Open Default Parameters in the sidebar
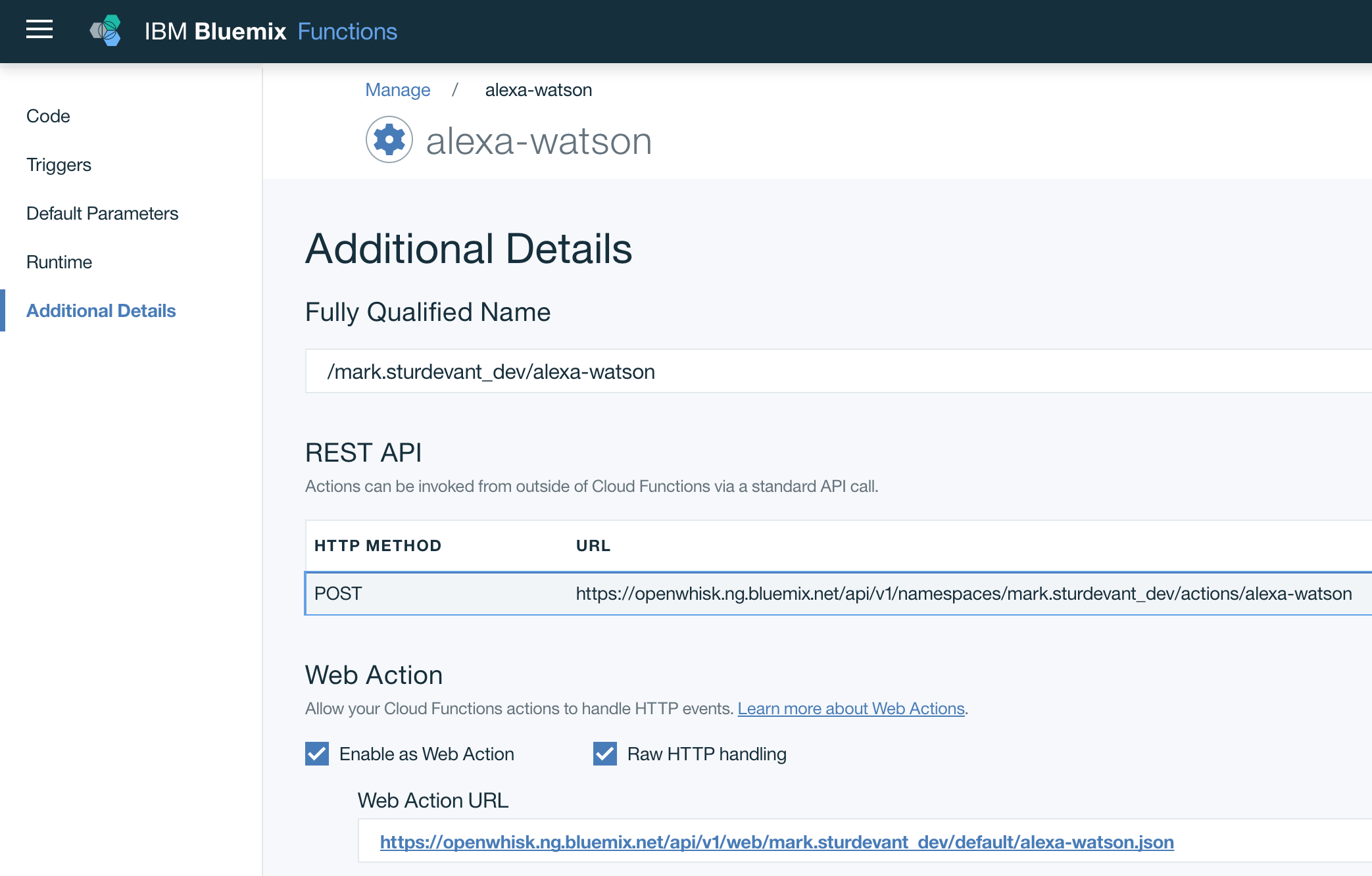The height and width of the screenshot is (876, 1372). coord(102,214)
